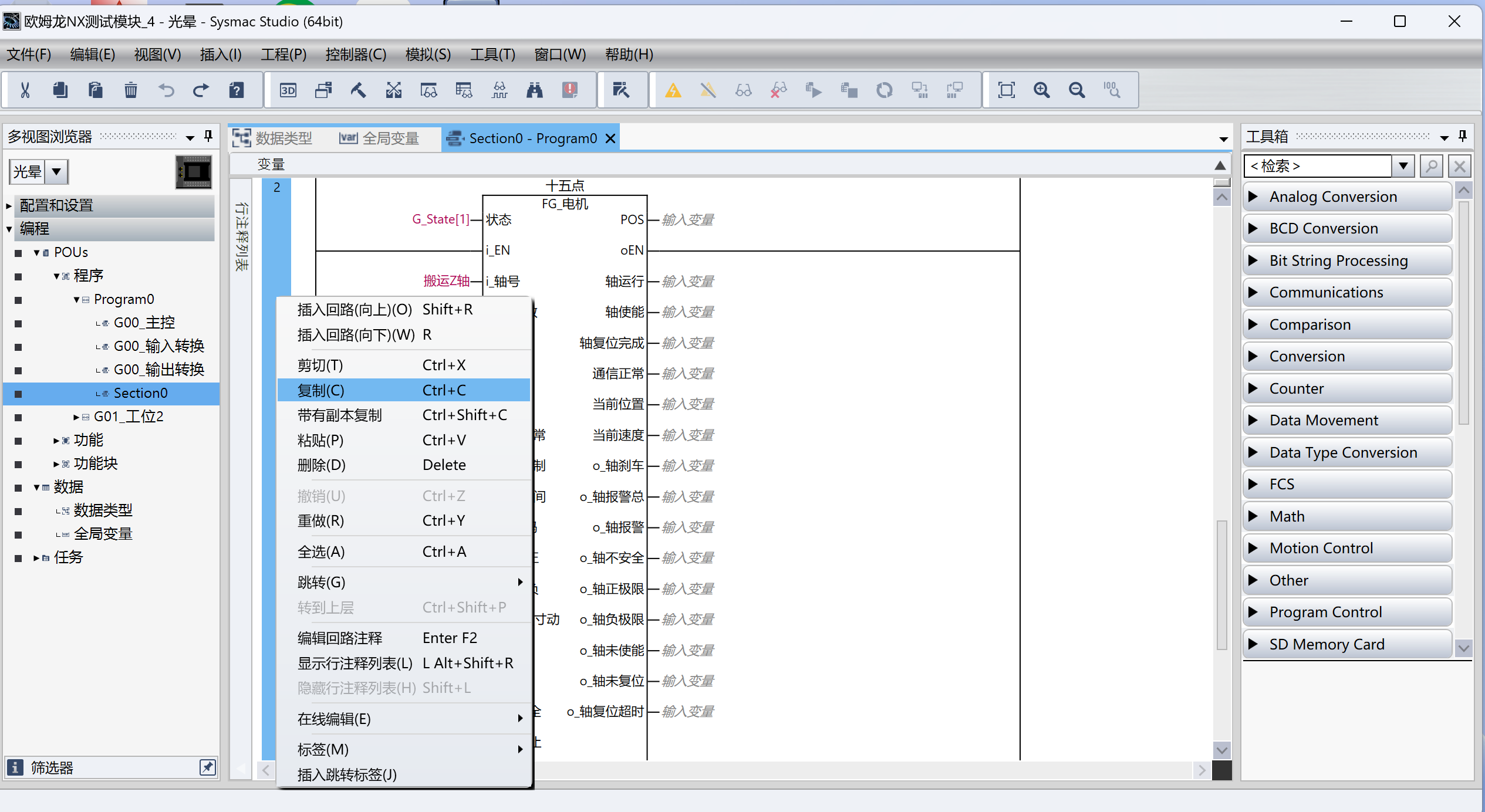Click the Redo arrow icon
1485x812 pixels.
coord(201,90)
